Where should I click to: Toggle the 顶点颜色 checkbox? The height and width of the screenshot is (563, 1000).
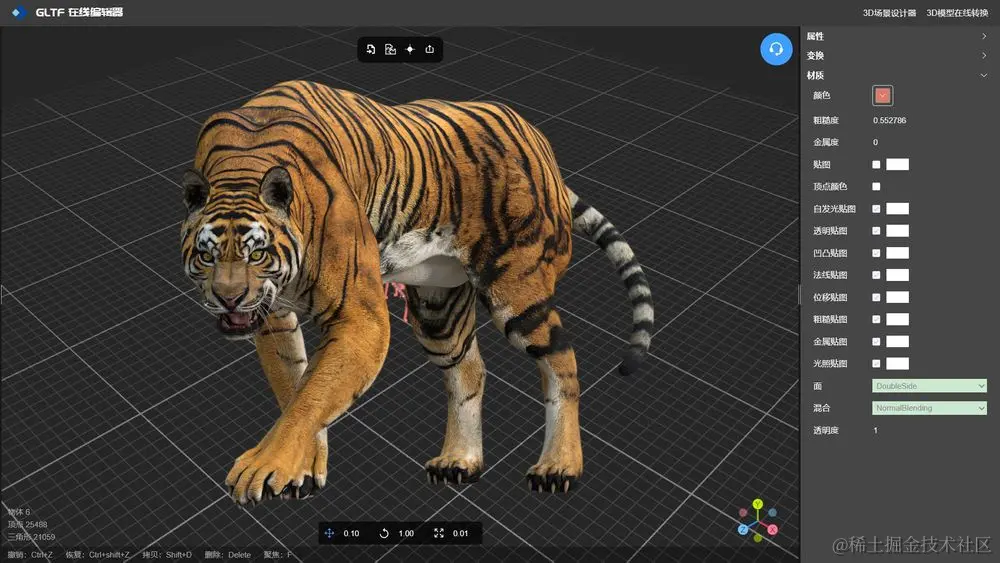pos(876,186)
